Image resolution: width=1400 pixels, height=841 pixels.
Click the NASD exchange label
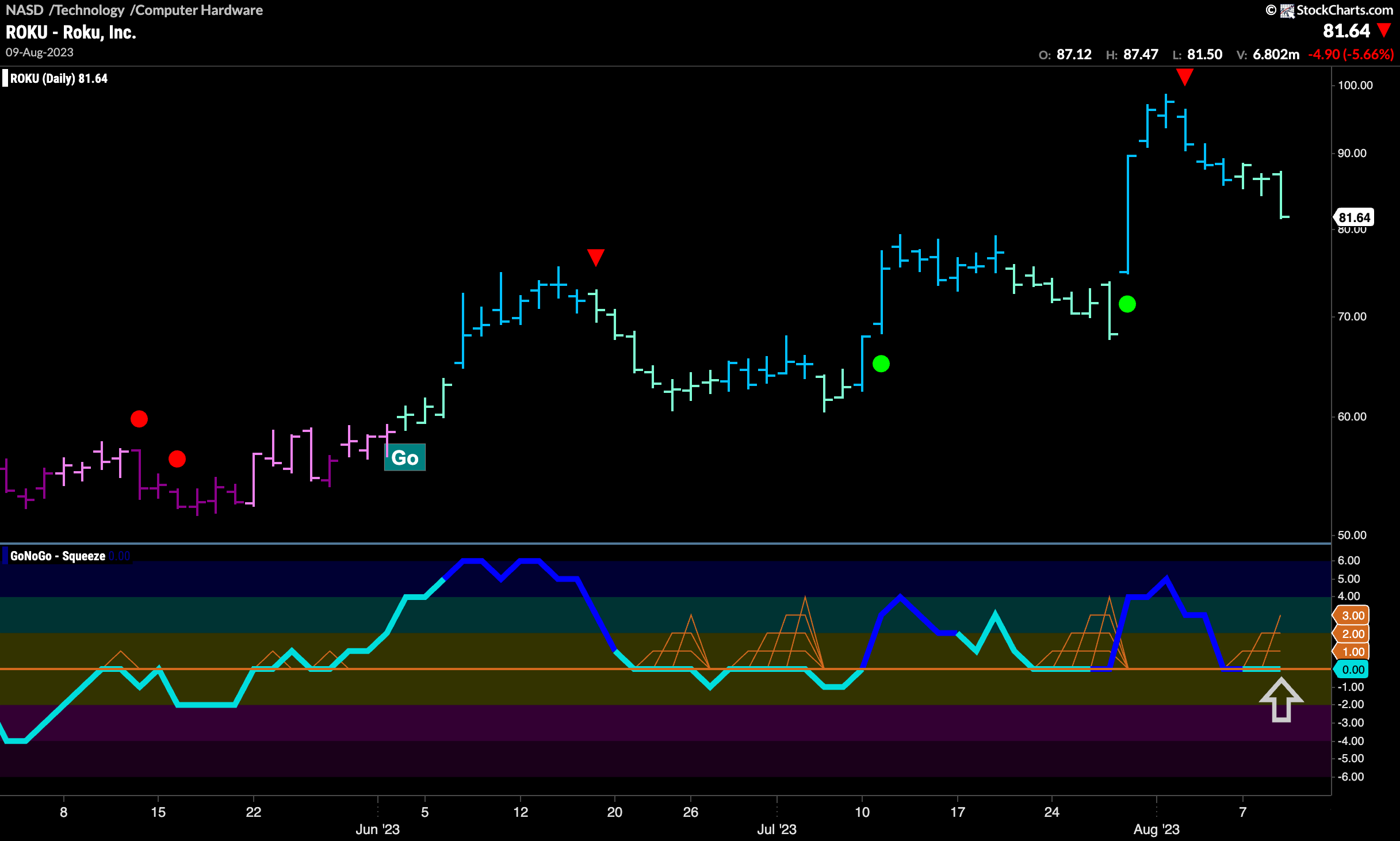(25, 10)
